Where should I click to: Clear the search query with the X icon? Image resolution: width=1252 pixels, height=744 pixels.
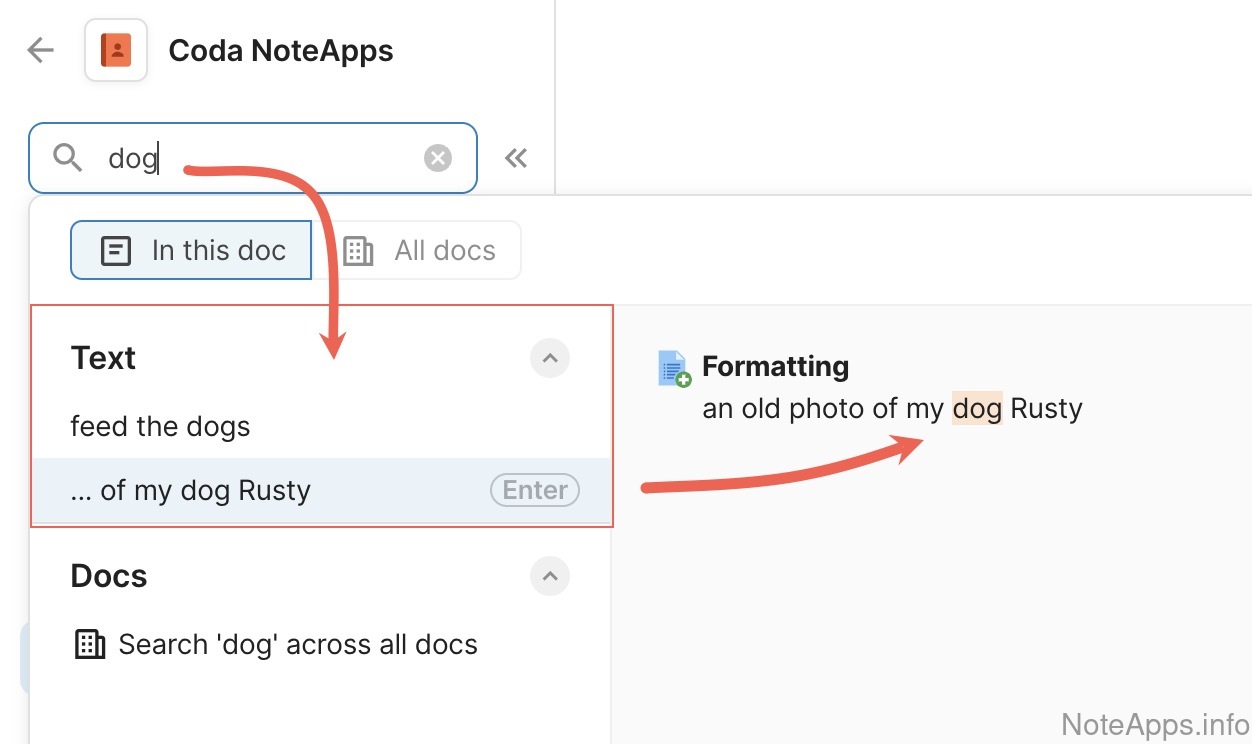[x=437, y=158]
